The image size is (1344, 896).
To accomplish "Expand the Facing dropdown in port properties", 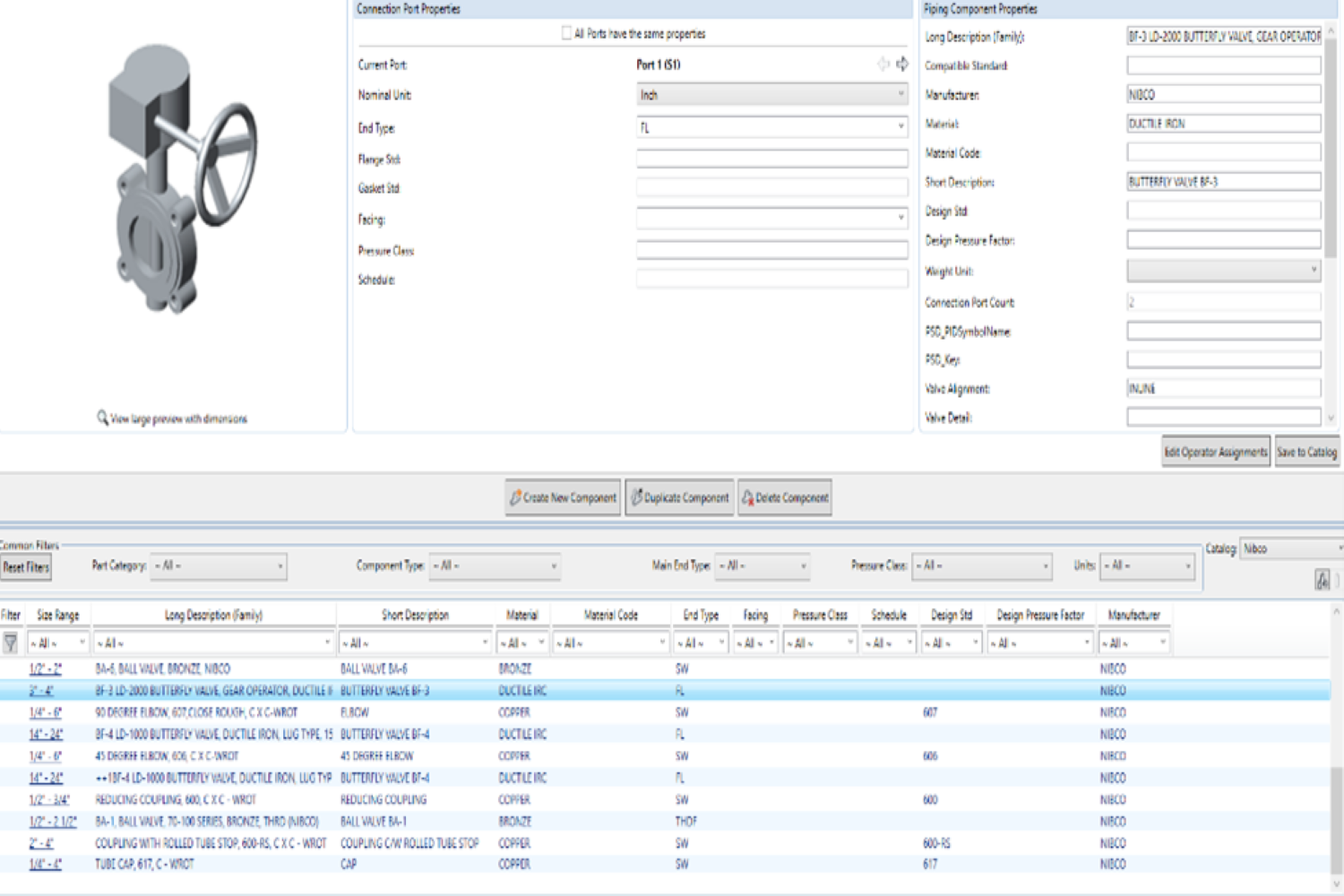I will point(772,219).
